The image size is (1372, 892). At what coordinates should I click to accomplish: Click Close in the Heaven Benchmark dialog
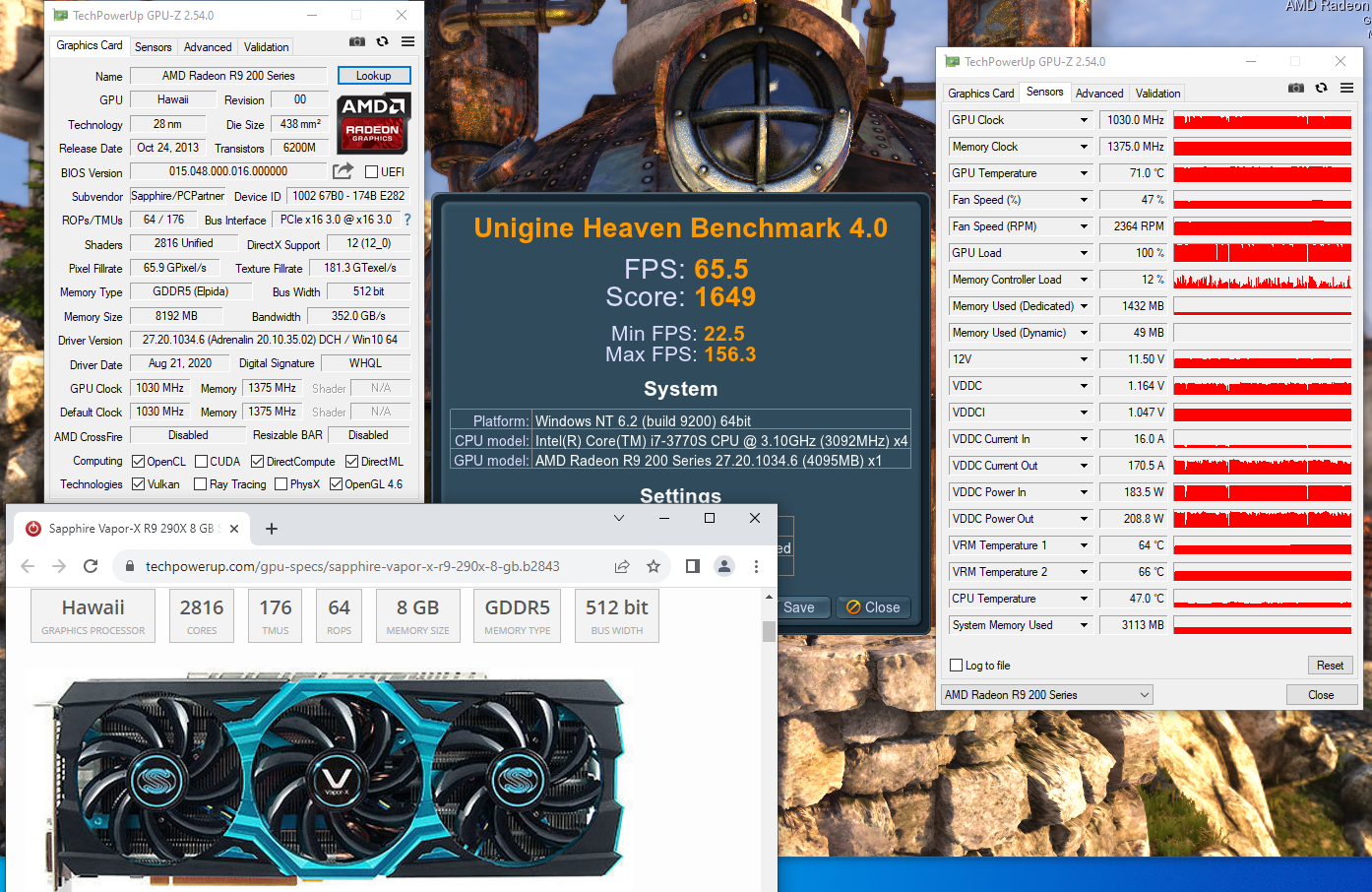874,607
